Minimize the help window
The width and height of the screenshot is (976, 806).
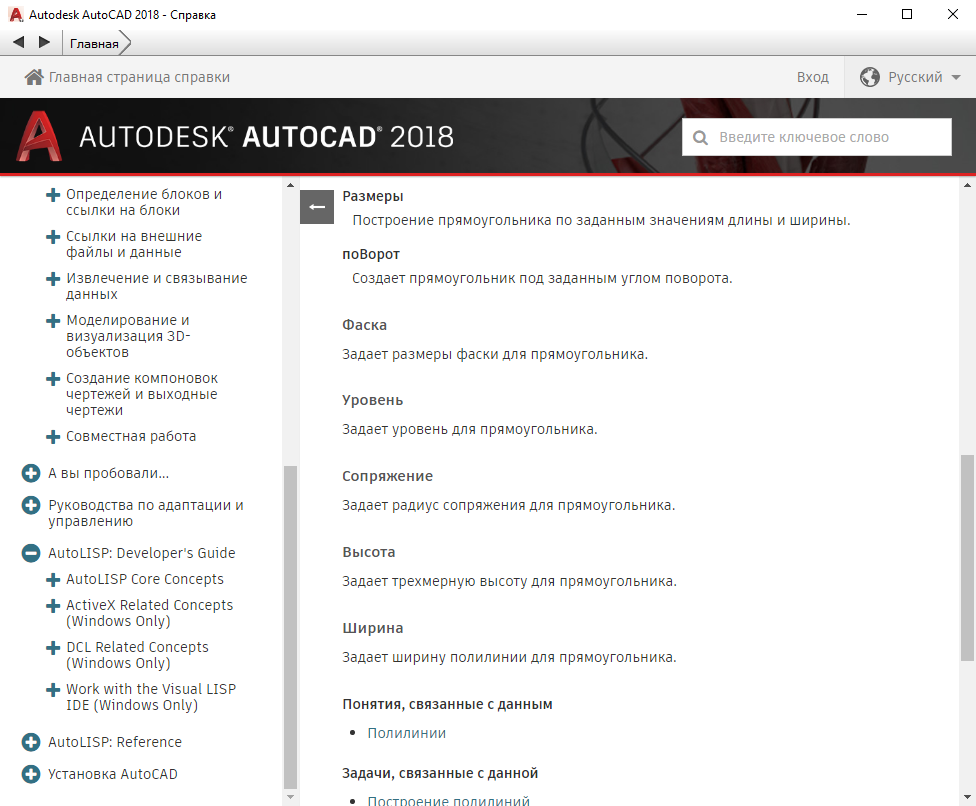pyautogui.click(x=862, y=14)
